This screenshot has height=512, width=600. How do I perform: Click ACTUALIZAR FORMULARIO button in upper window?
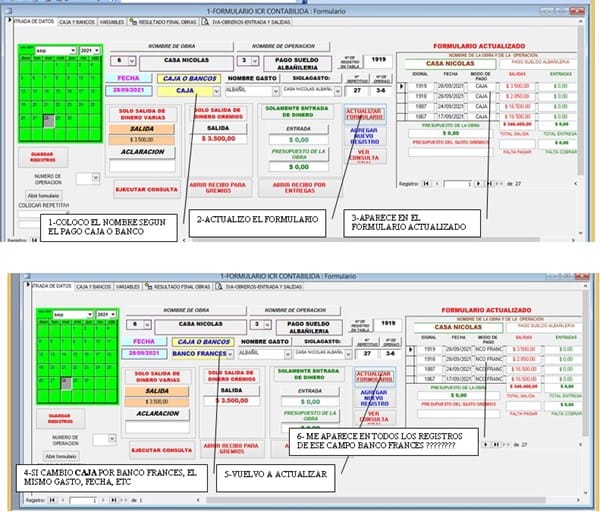pos(365,114)
